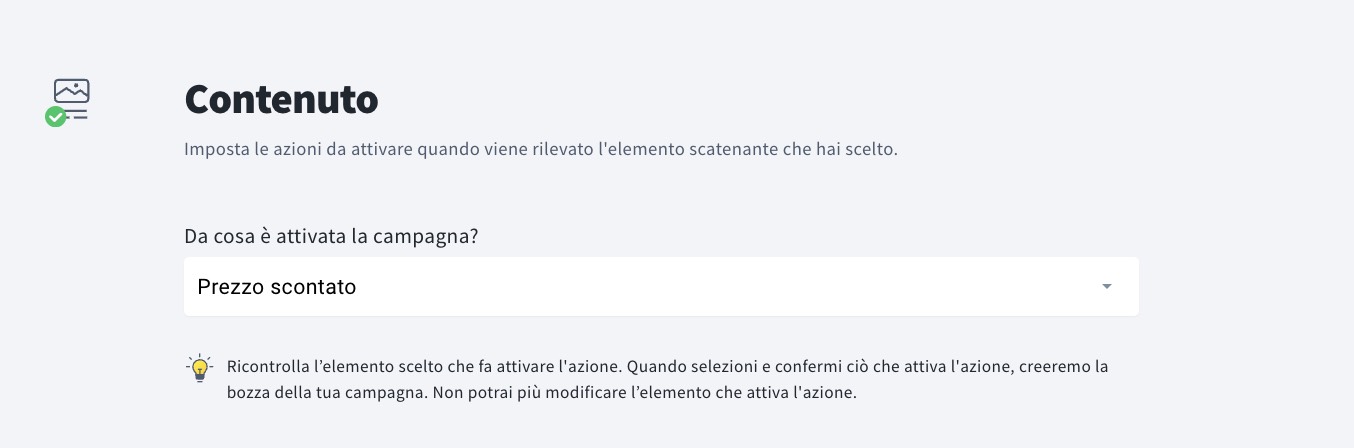Click empty space inside the trigger select field
The width and height of the screenshot is (1354, 448).
[700, 287]
